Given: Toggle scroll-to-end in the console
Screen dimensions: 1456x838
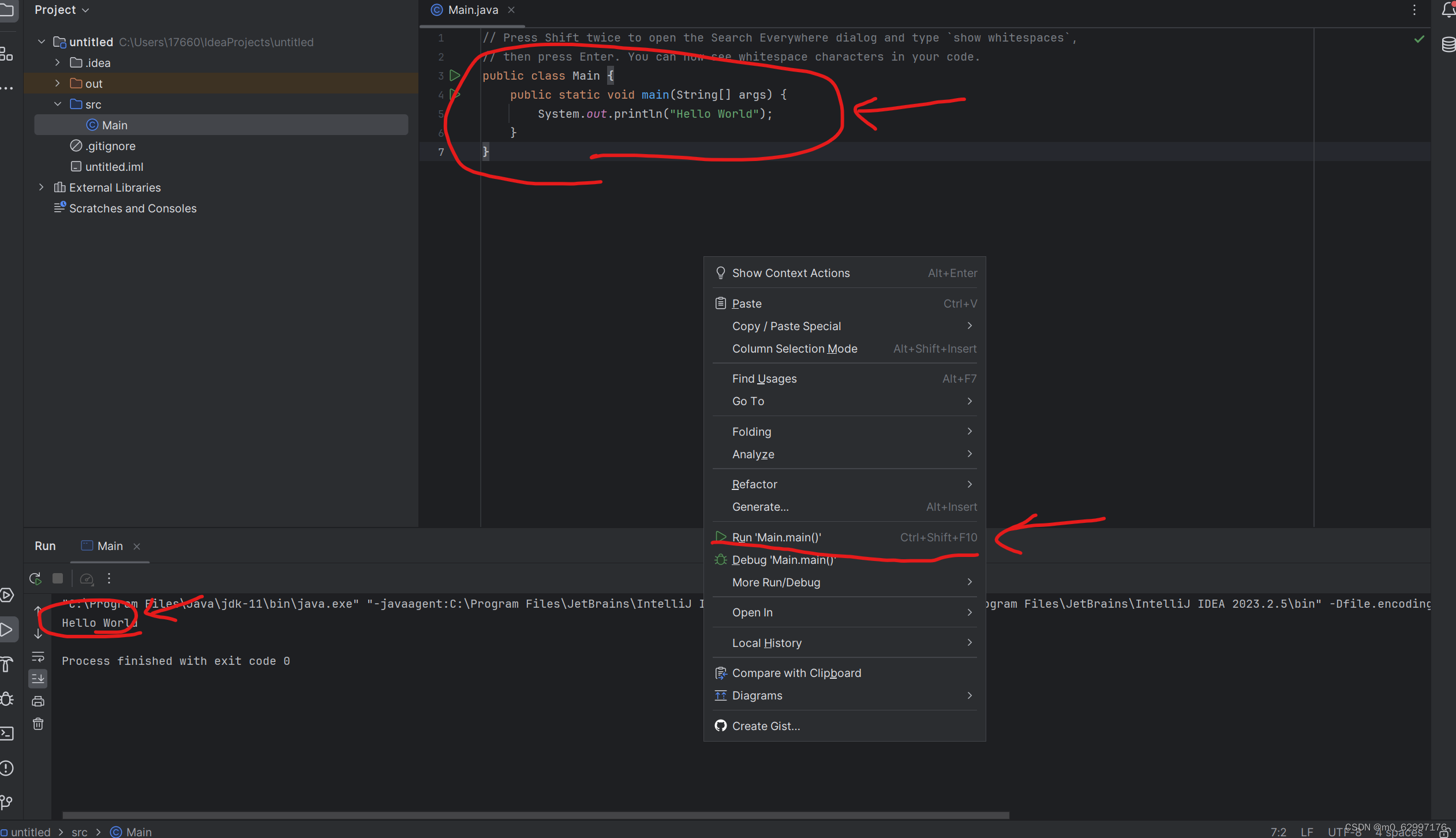Looking at the screenshot, I should tap(38, 678).
